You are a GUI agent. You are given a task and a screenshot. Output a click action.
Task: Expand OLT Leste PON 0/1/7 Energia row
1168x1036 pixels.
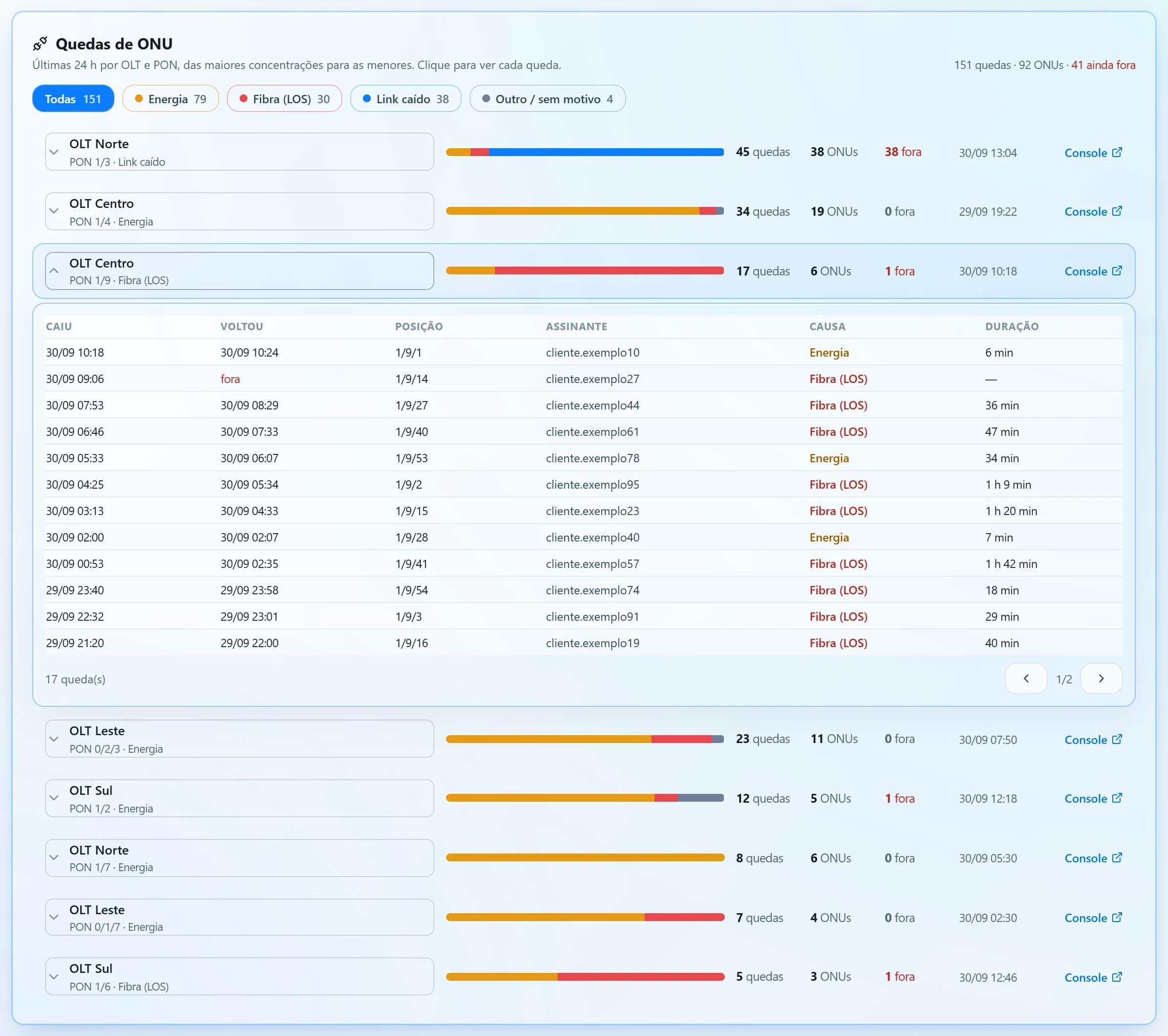[240, 917]
